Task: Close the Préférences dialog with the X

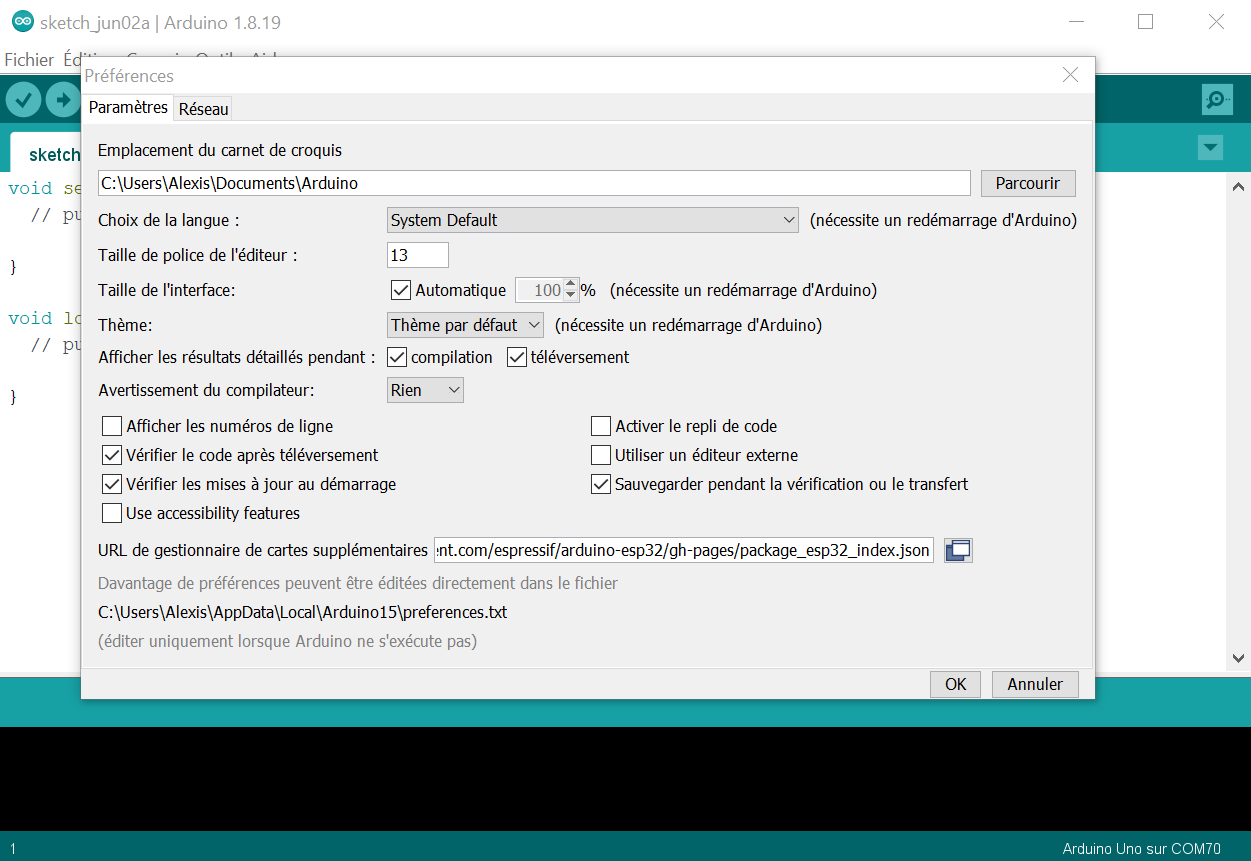Action: (1070, 75)
